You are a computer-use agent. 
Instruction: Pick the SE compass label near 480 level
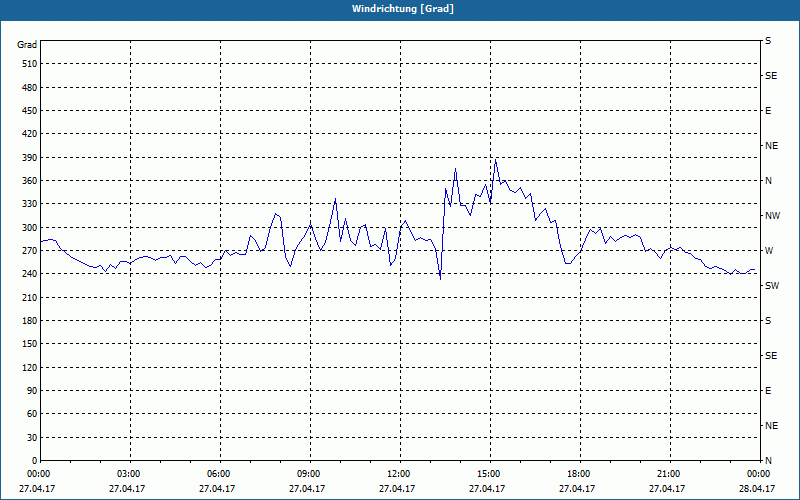coord(771,76)
